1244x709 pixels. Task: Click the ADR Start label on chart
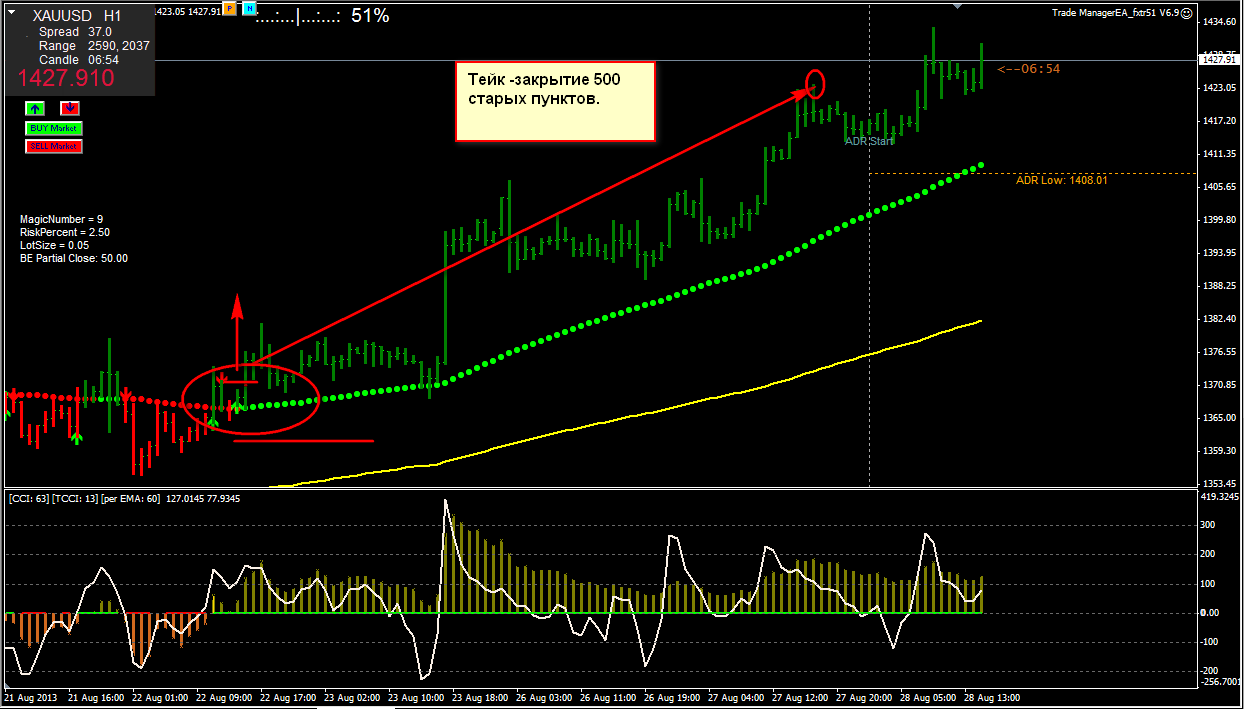click(869, 141)
